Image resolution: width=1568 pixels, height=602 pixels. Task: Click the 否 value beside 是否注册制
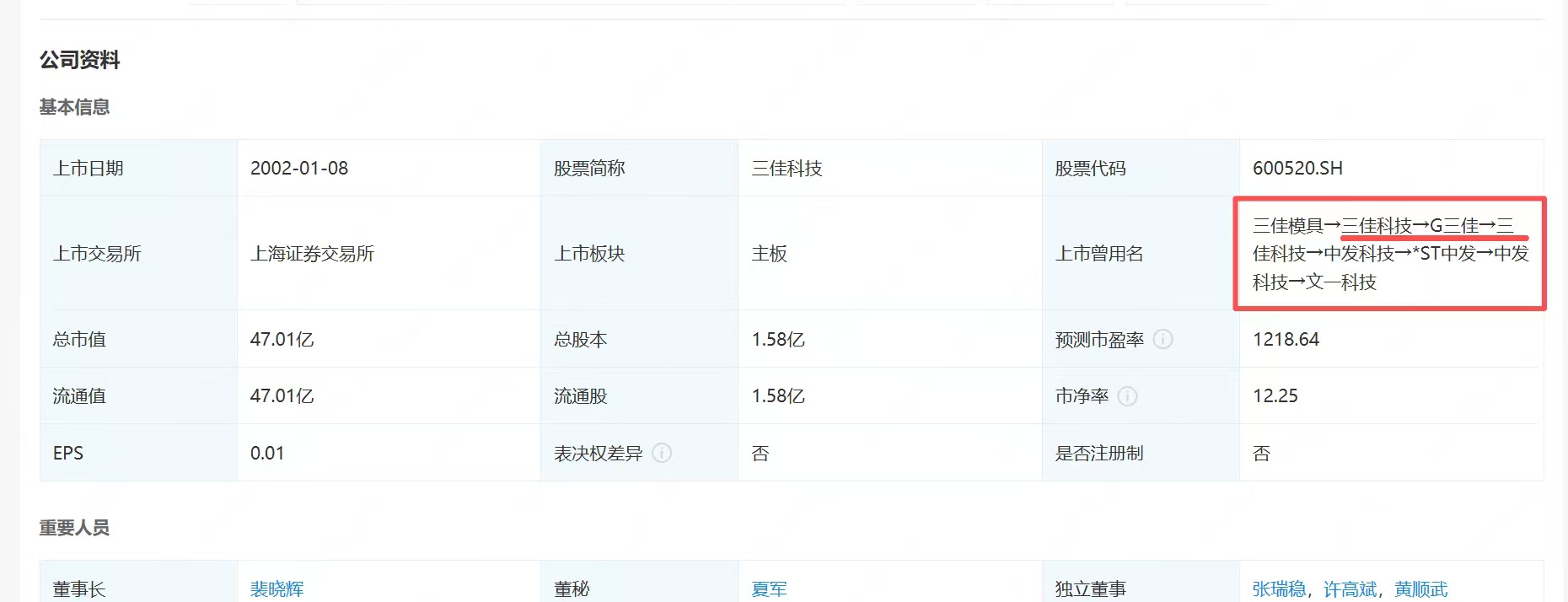1261,454
